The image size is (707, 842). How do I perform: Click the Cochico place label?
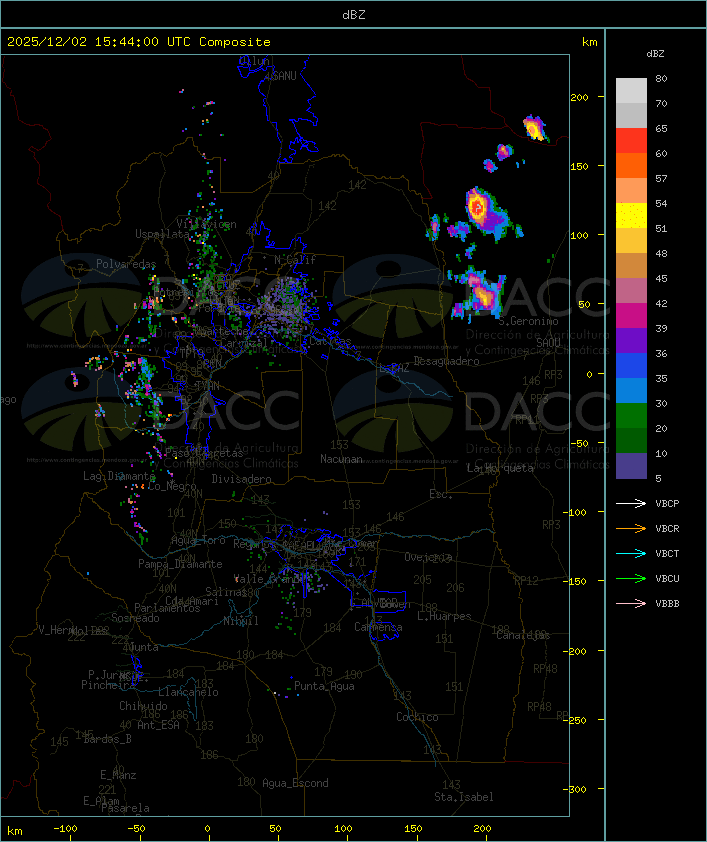[x=417, y=717]
